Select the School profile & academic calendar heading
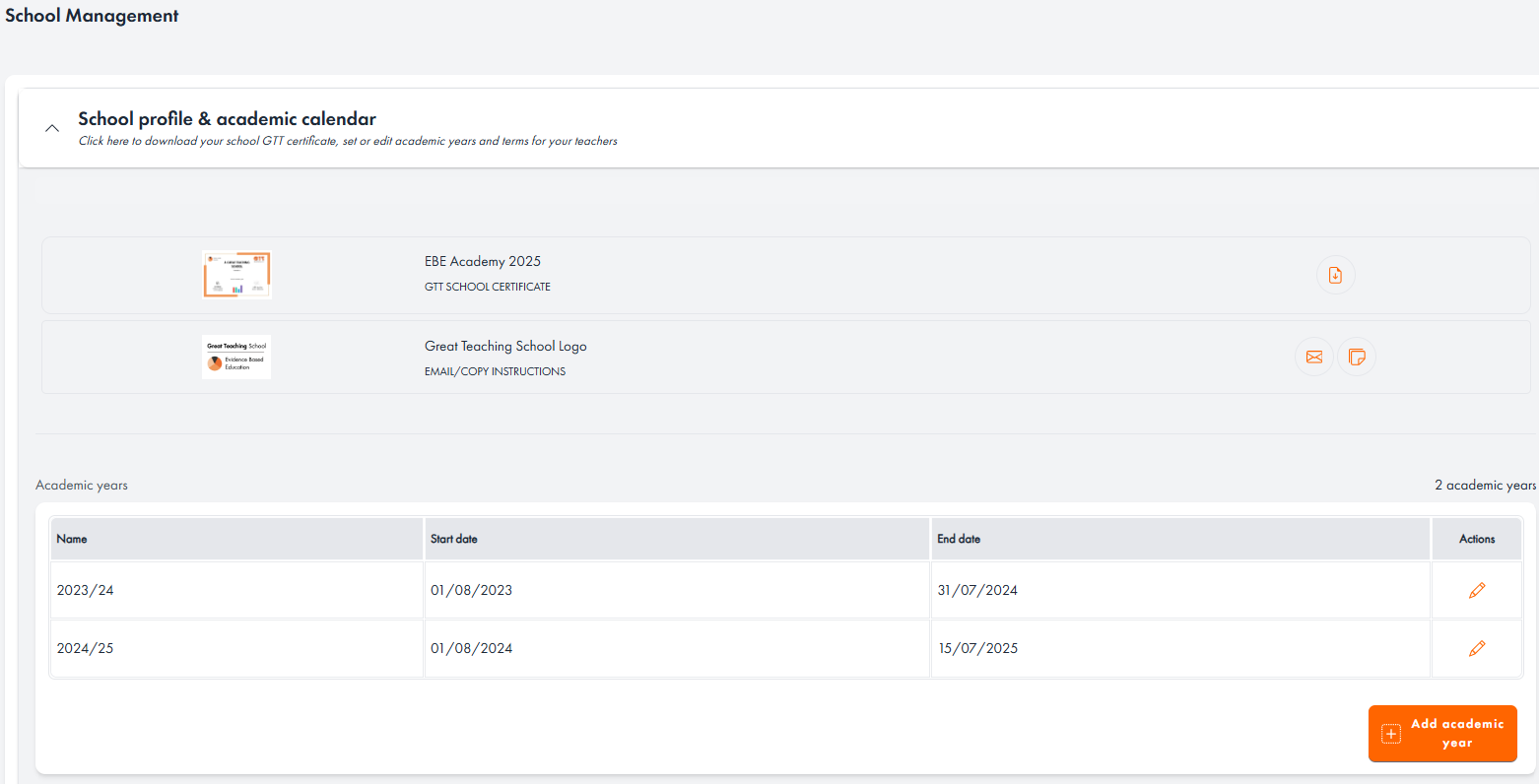Screen dimensions: 1539x784 pyautogui.click(x=227, y=118)
